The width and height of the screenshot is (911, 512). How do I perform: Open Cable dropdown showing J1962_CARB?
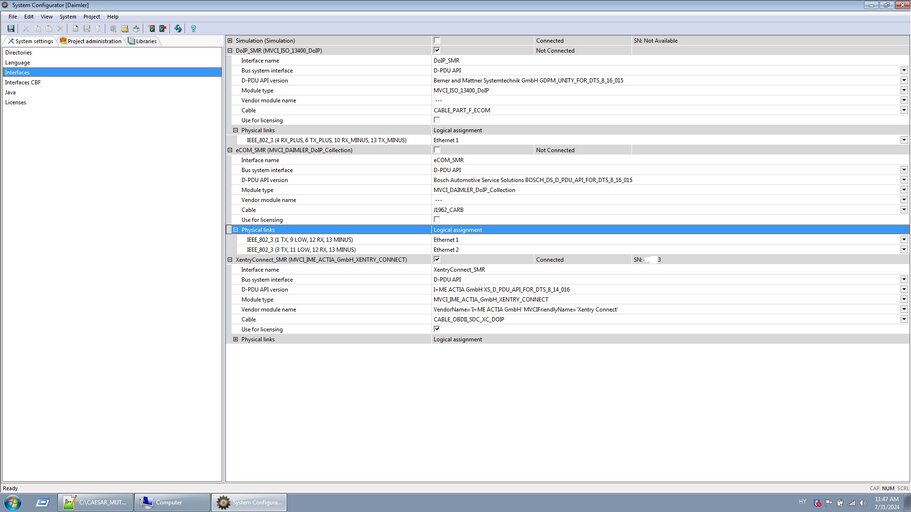click(x=904, y=209)
